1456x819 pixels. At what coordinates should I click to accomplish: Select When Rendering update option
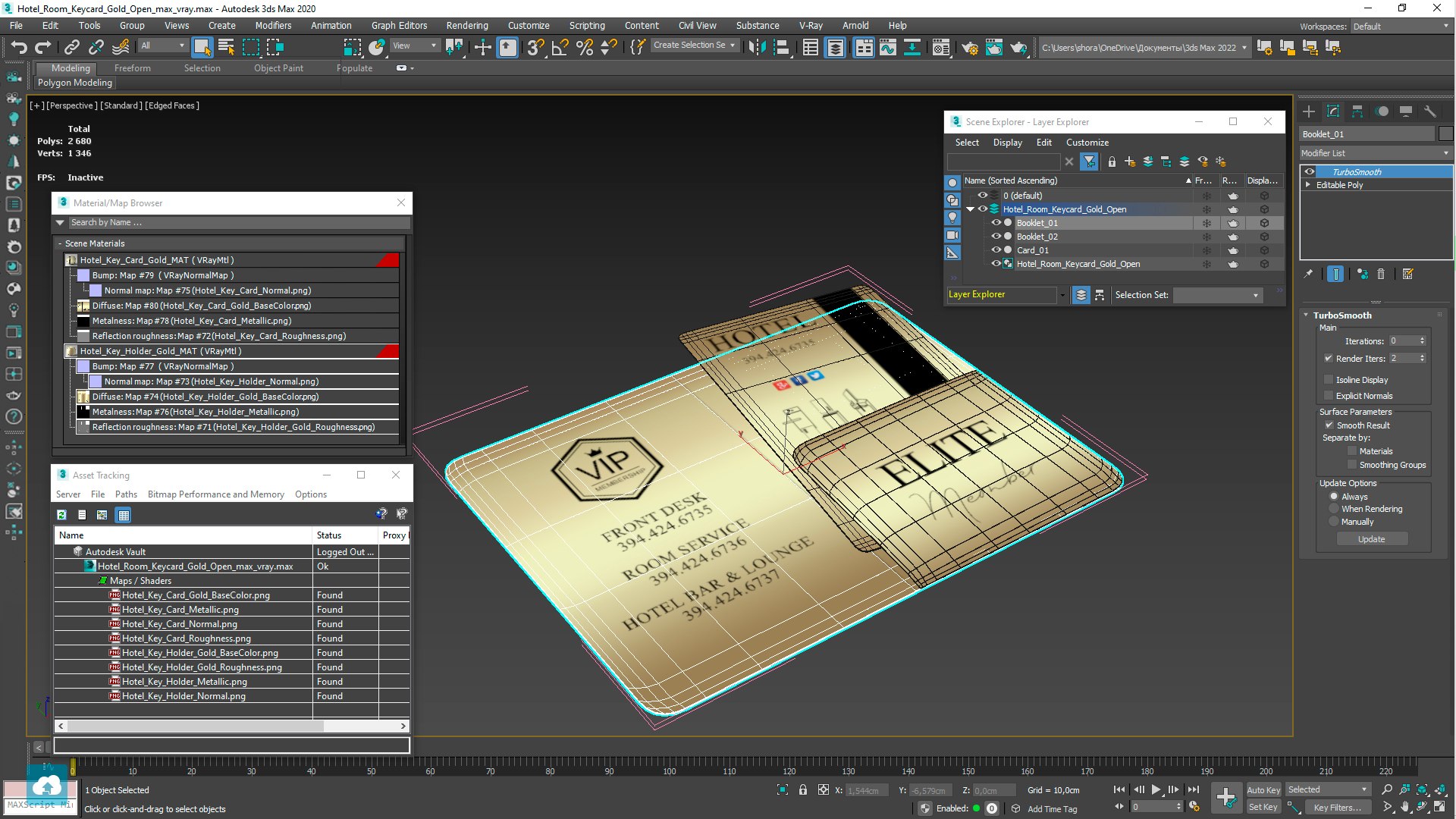click(x=1334, y=510)
